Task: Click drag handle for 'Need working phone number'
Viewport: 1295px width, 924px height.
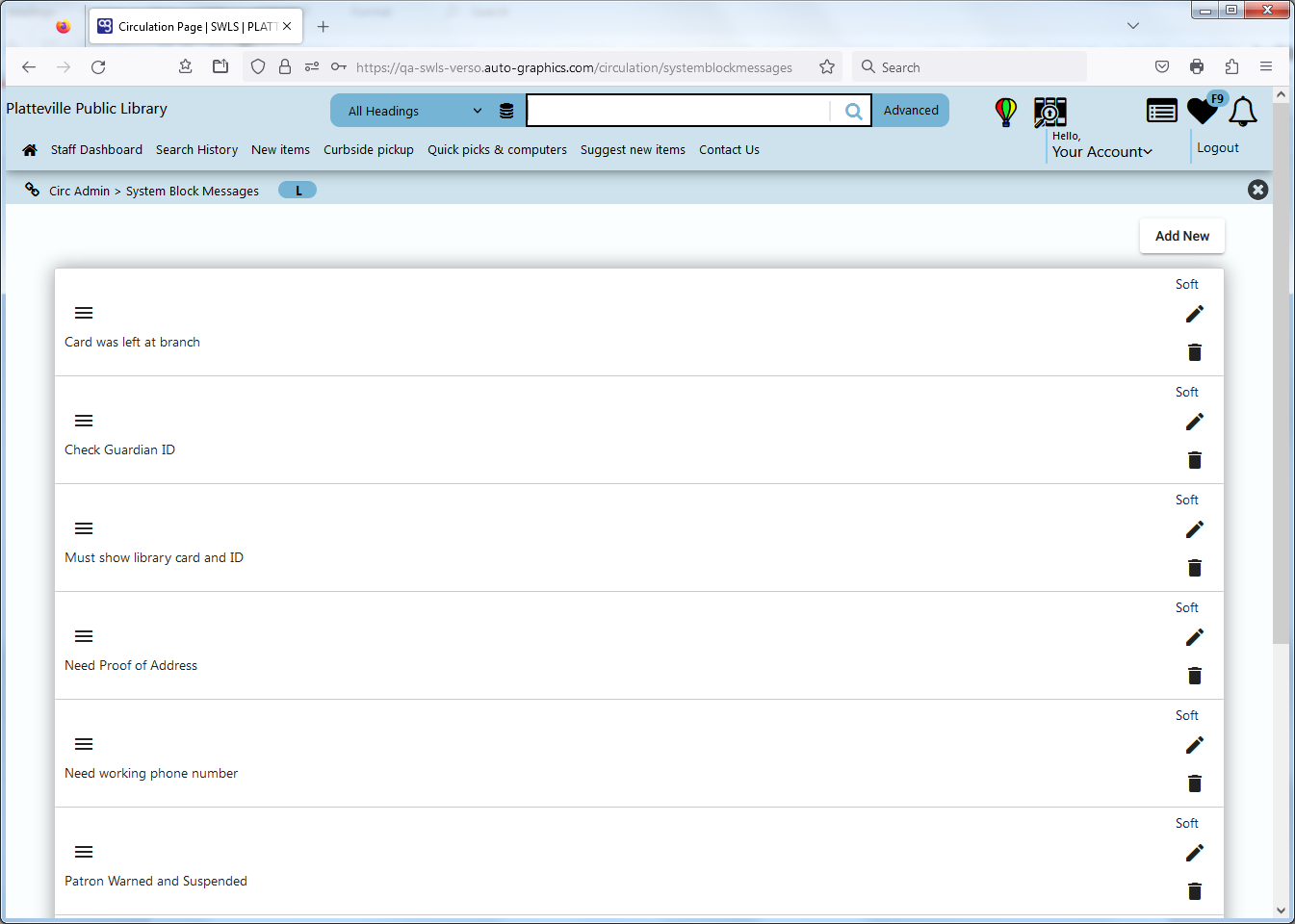Action: 84,744
